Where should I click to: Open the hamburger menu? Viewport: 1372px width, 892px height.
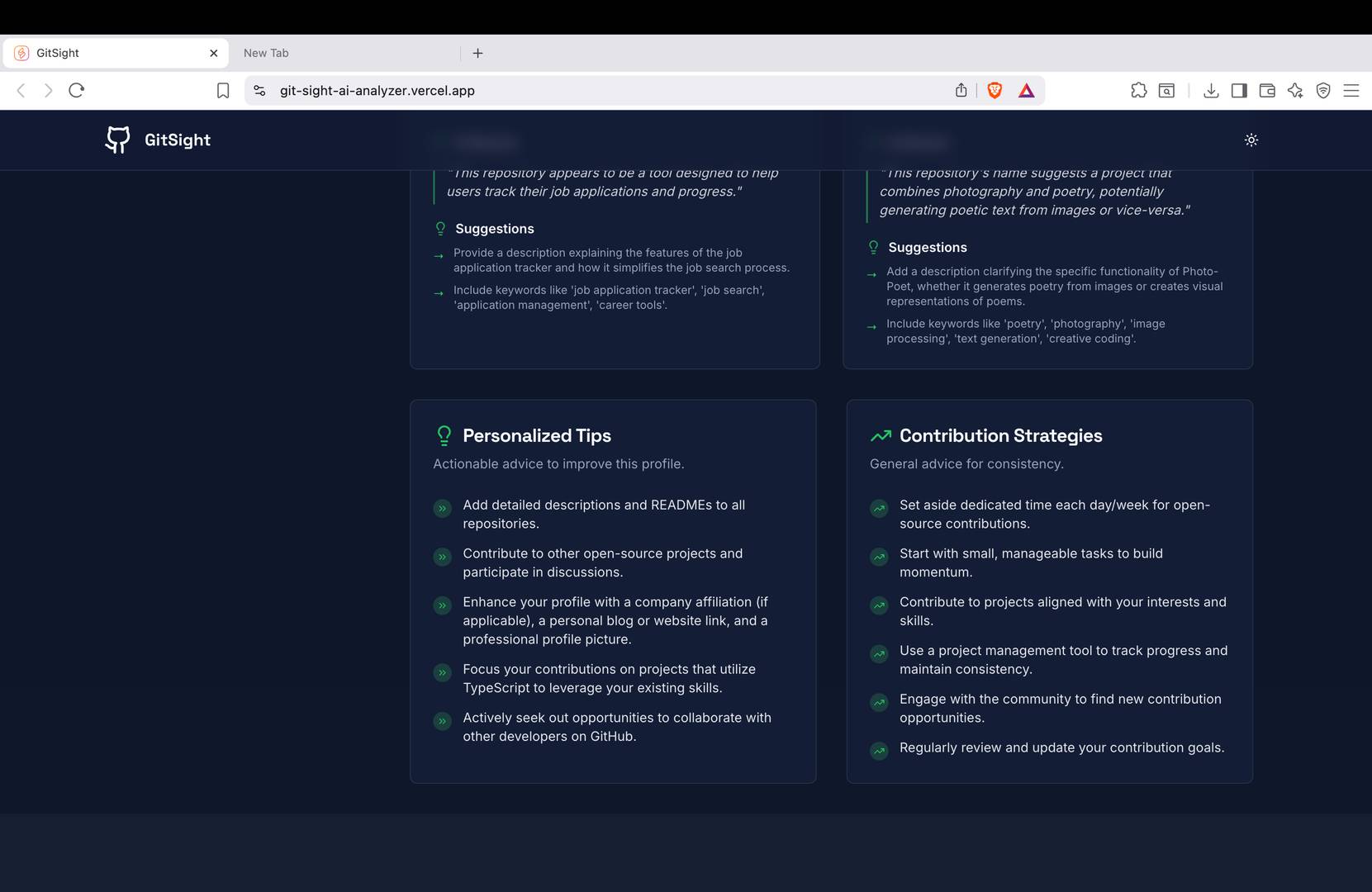pyautogui.click(x=1351, y=90)
